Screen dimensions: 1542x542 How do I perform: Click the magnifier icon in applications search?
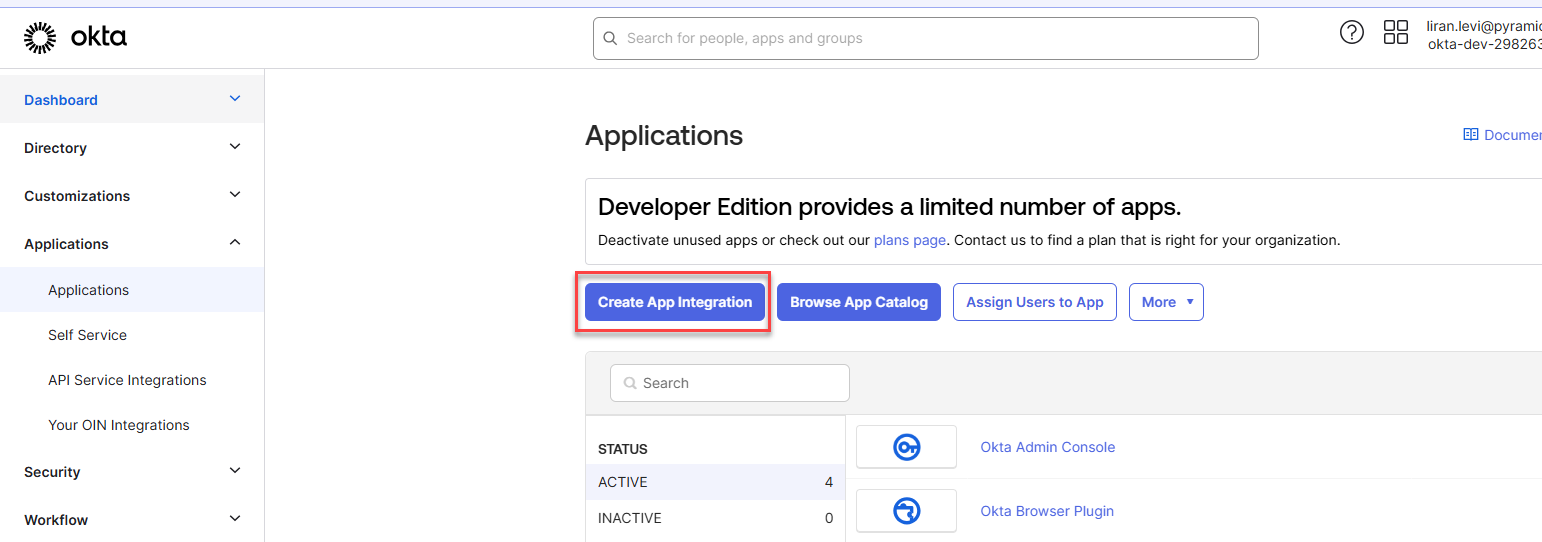click(630, 383)
